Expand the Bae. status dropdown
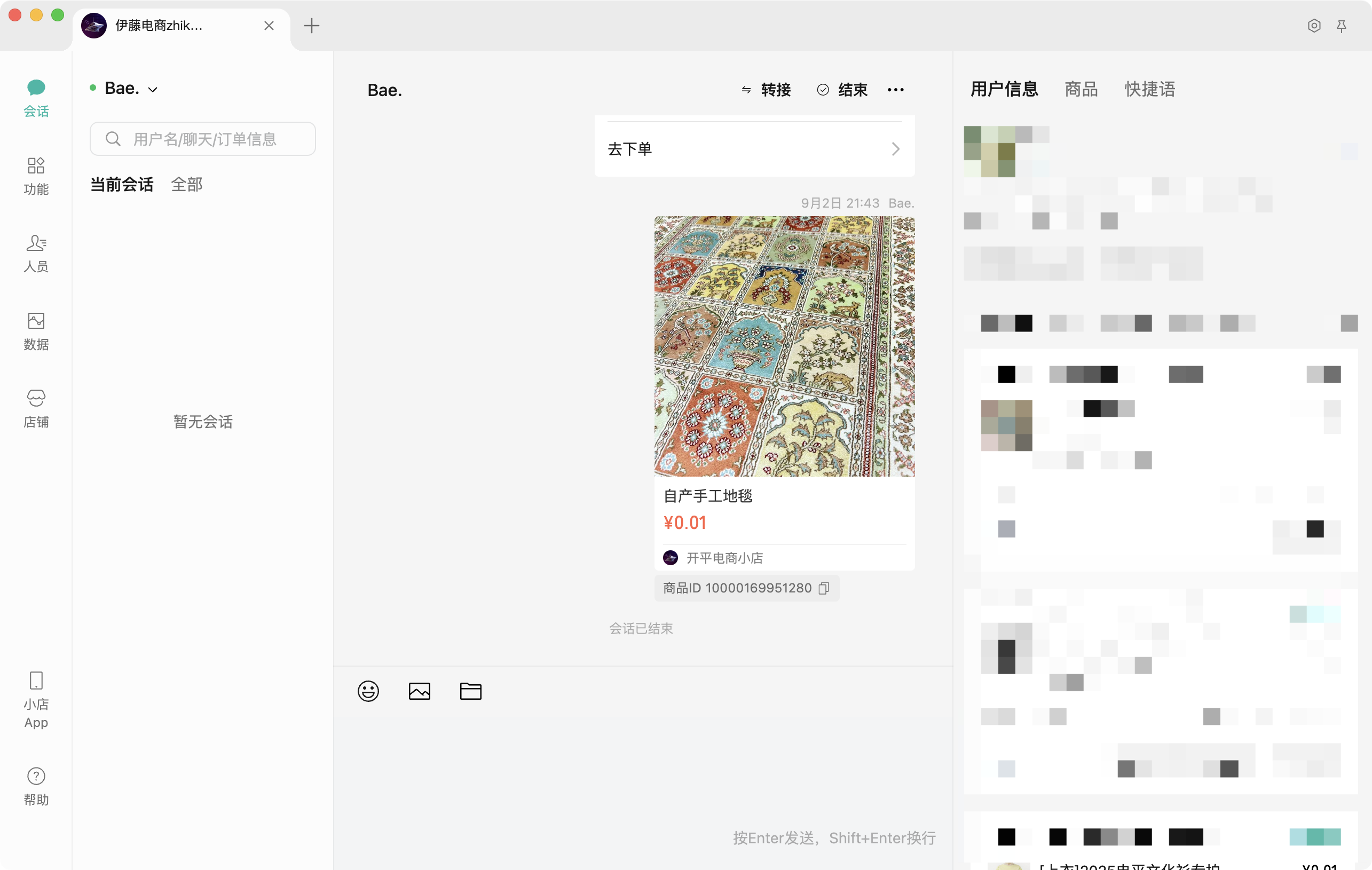Image resolution: width=1372 pixels, height=870 pixels. (153, 90)
